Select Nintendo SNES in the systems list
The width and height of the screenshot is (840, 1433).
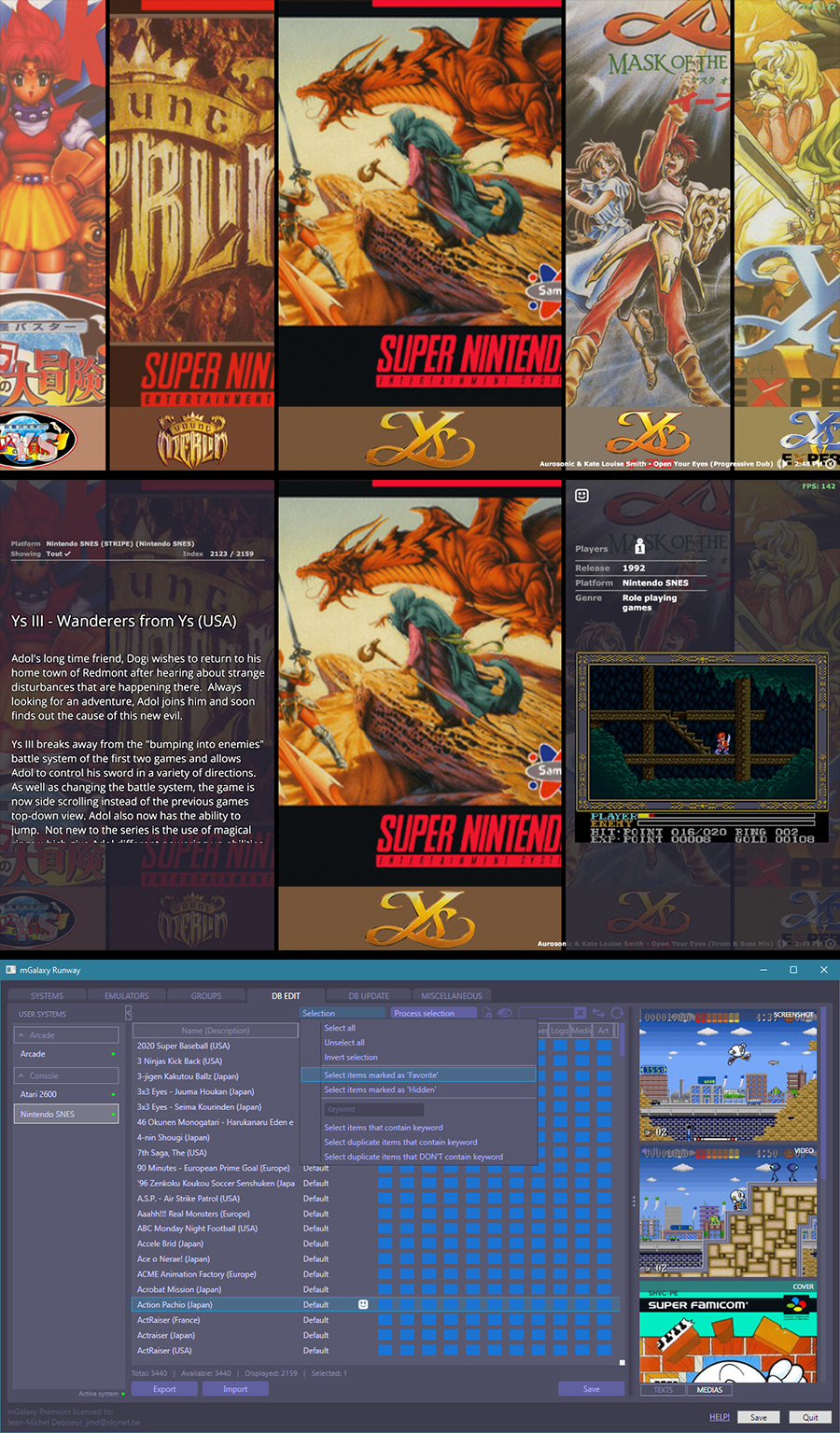click(x=66, y=1114)
